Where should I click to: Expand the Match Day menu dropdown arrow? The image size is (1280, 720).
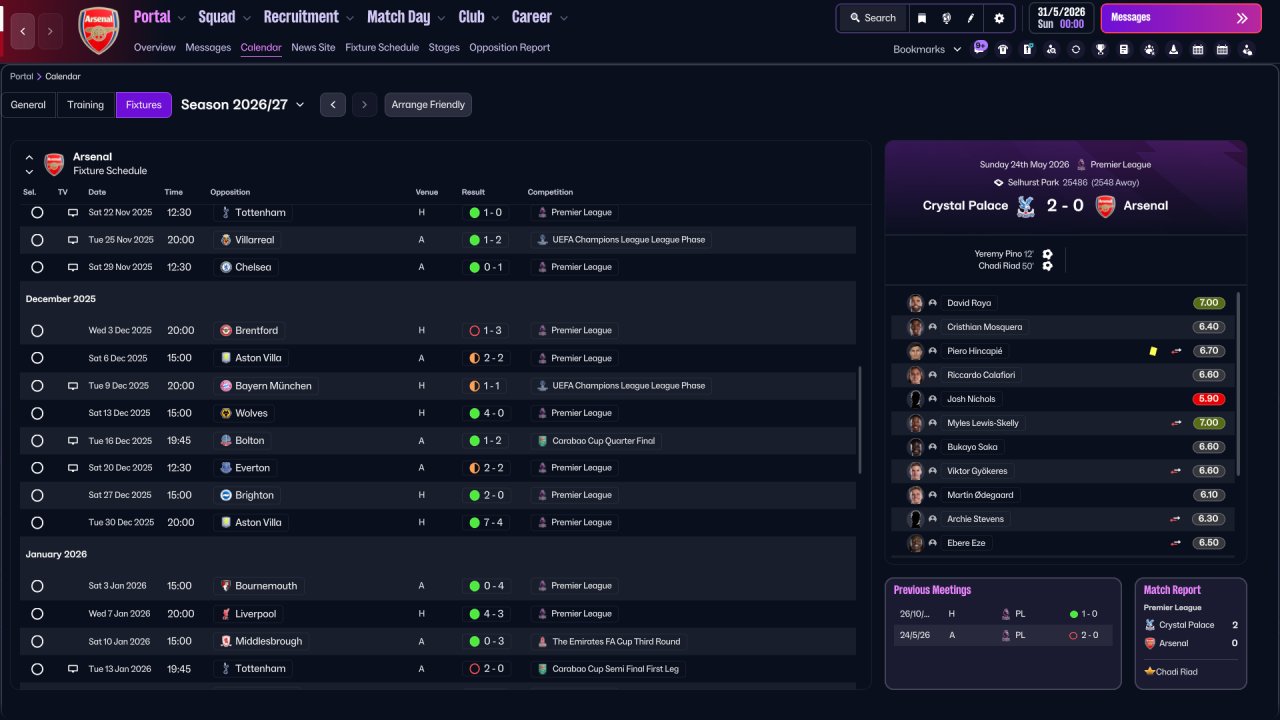(x=441, y=18)
